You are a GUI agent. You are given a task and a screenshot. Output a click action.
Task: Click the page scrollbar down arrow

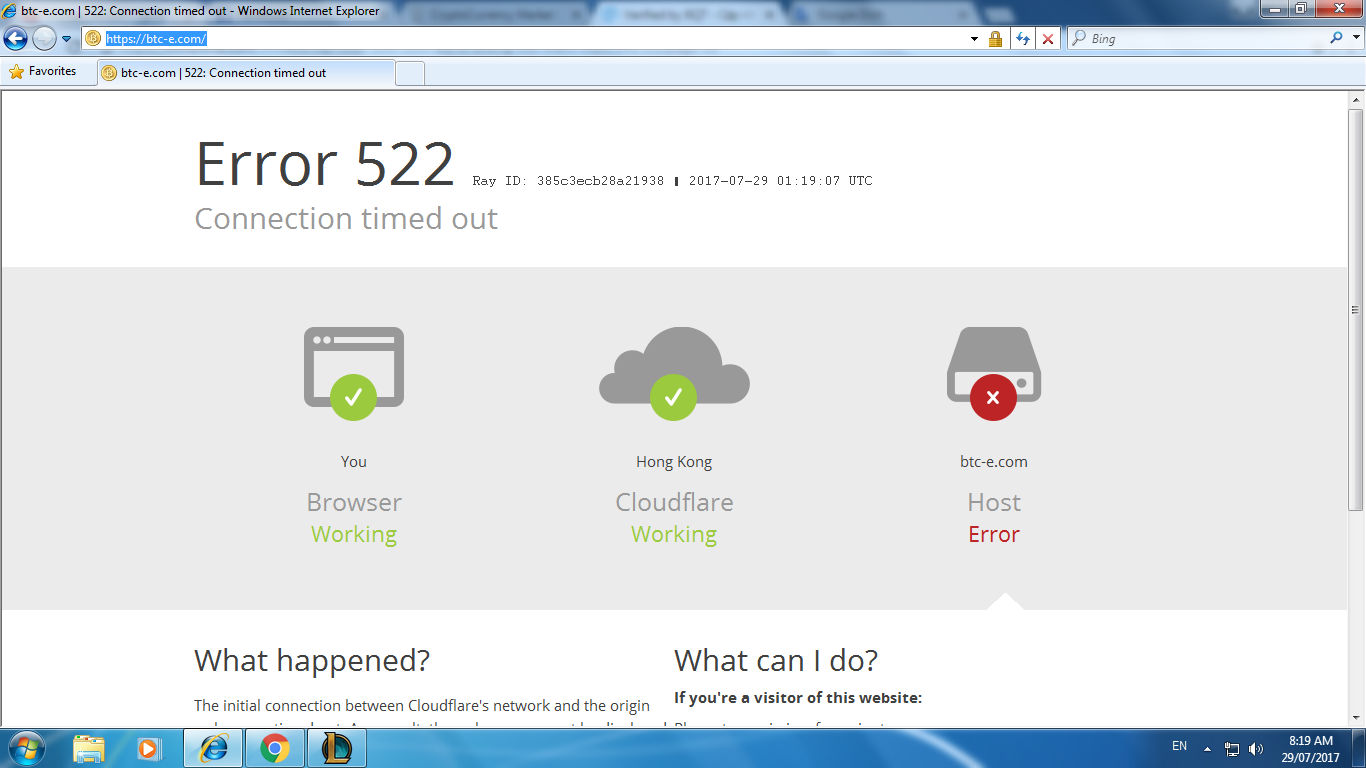(x=1357, y=718)
